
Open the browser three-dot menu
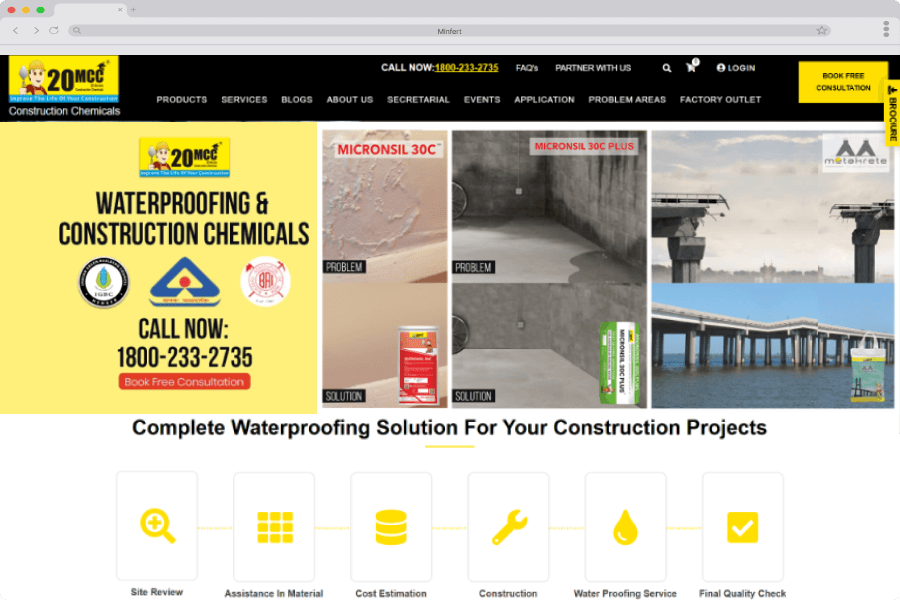(x=886, y=29)
